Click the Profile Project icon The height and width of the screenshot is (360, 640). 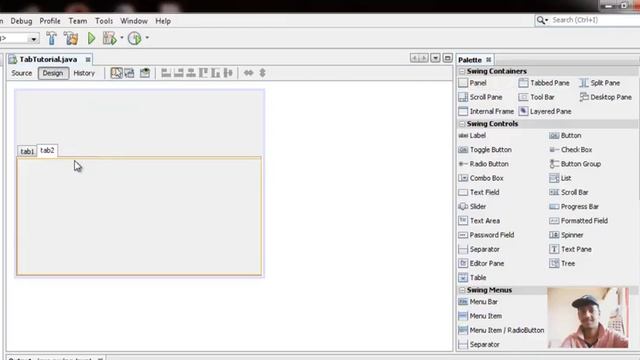pos(135,38)
